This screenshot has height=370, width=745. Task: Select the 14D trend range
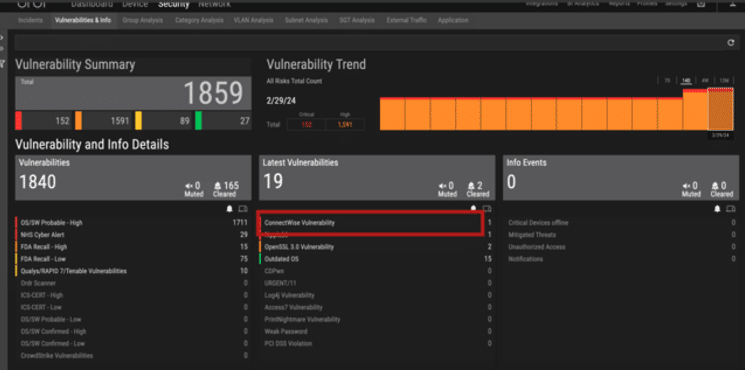[x=686, y=81]
